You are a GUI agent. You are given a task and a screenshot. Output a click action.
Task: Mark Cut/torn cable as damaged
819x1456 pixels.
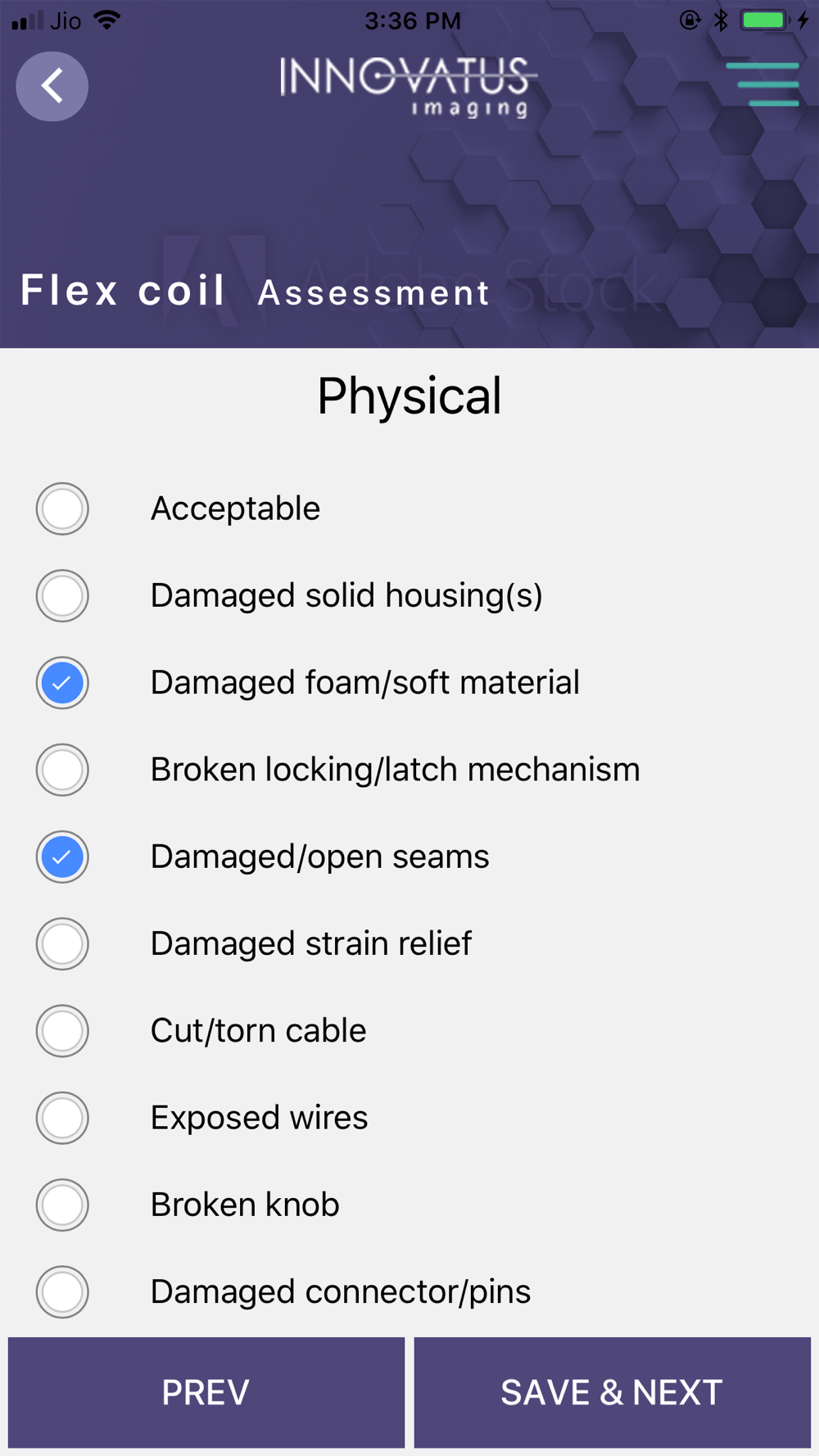(x=62, y=1031)
